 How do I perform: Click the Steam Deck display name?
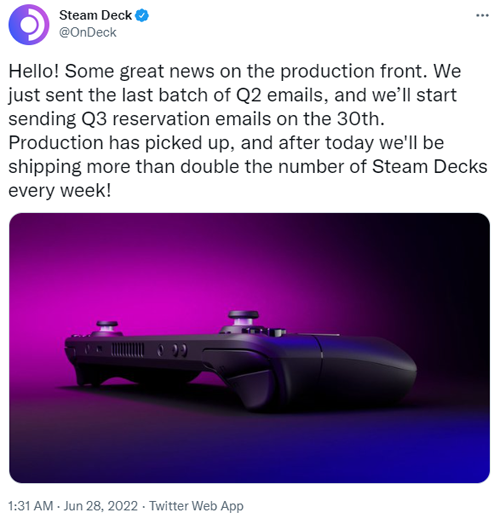coord(96,15)
